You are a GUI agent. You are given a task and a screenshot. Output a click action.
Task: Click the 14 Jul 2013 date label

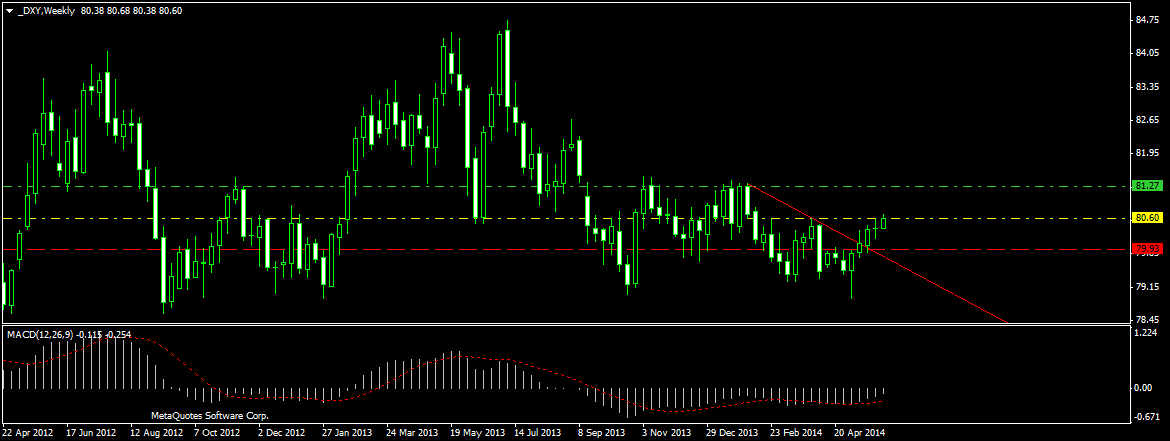(537, 432)
